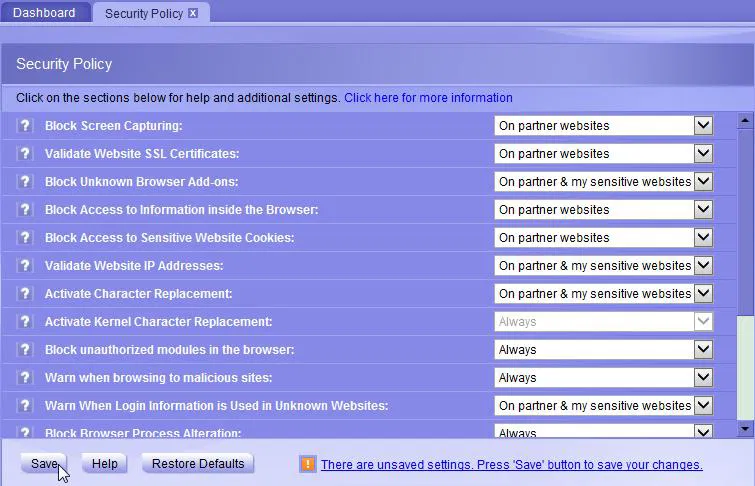This screenshot has width=755, height=486.
Task: Open help for Warn when browsing to malicious sites
Action: 25,377
